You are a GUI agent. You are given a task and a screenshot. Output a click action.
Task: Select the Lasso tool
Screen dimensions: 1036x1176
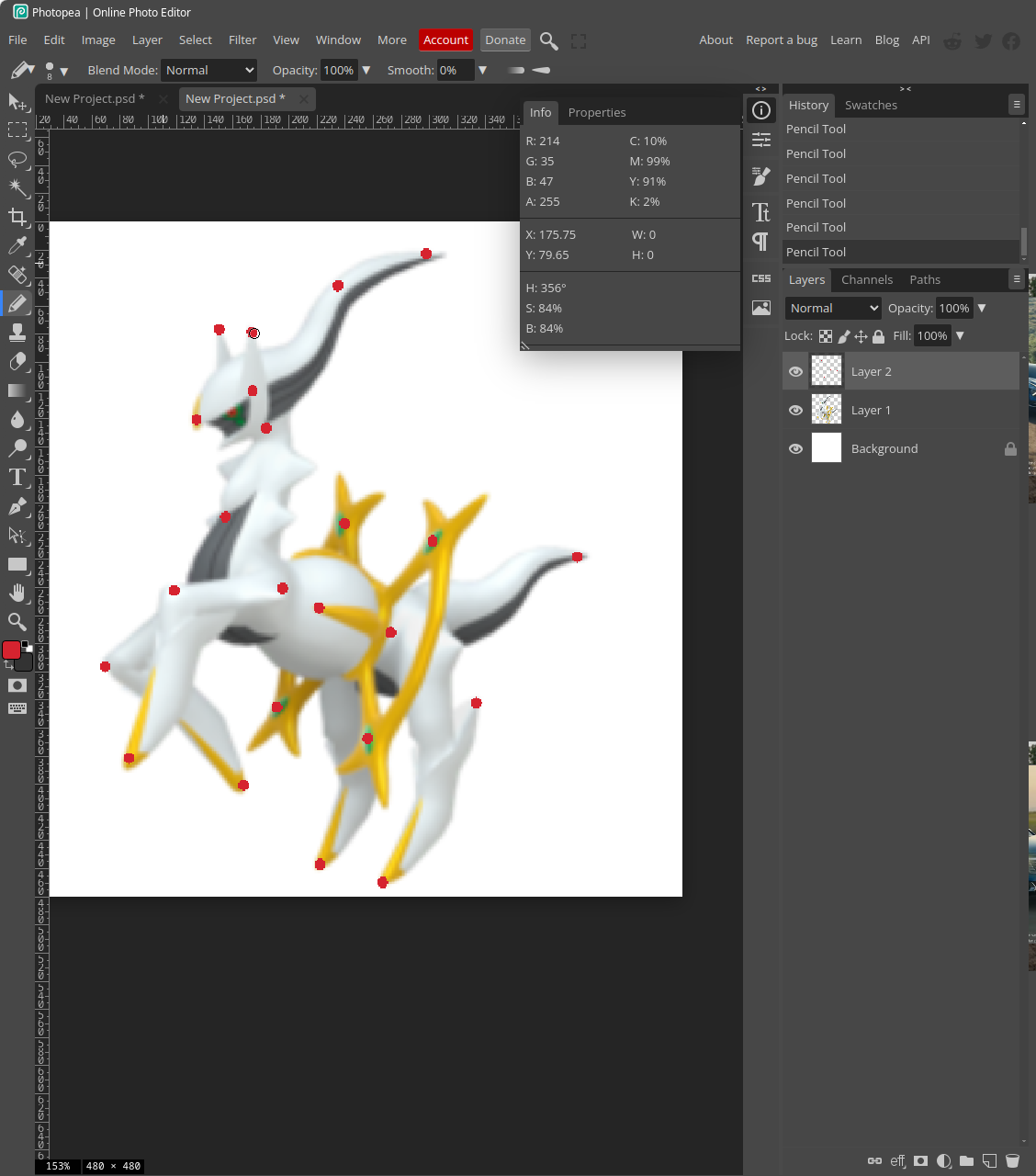coord(17,159)
